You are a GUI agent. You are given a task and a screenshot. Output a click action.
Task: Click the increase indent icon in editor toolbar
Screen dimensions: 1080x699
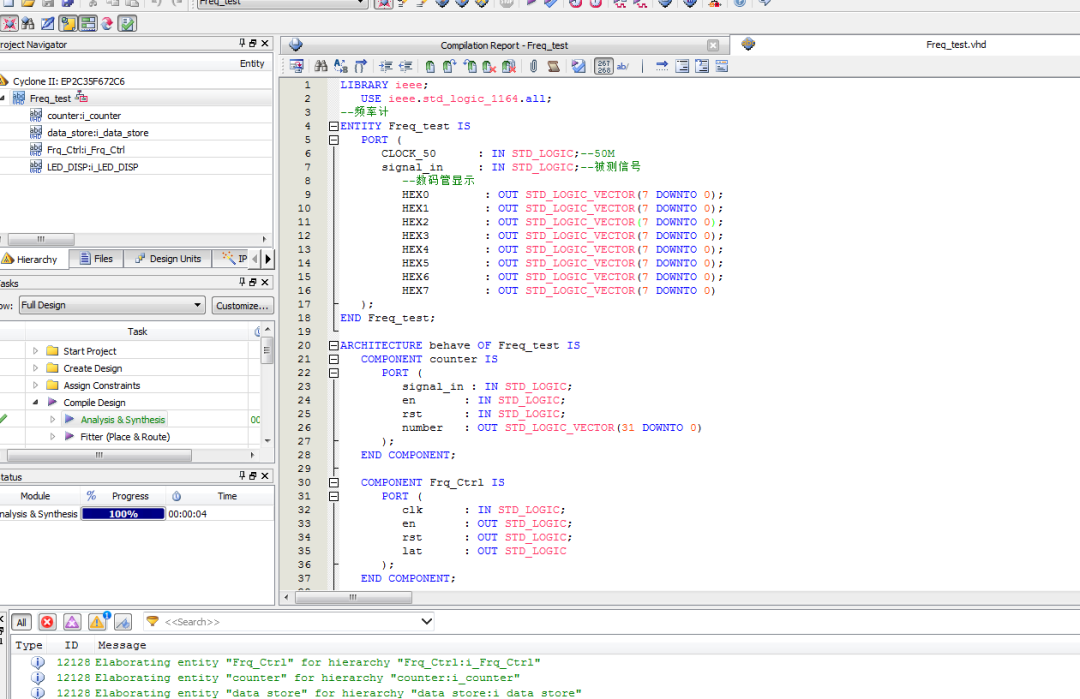(385, 66)
